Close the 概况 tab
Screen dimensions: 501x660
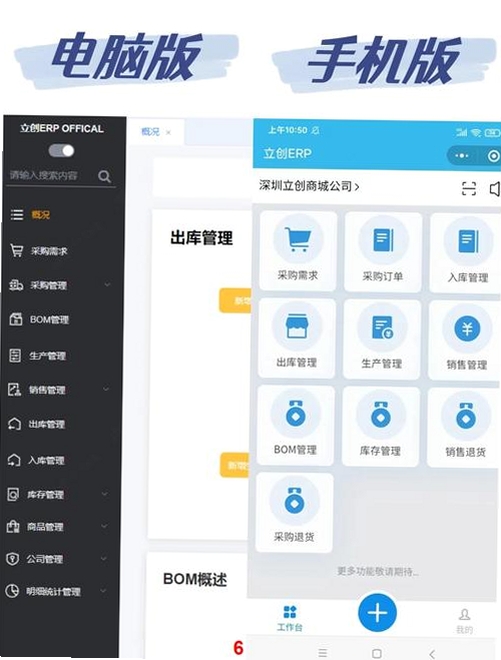[x=168, y=133]
